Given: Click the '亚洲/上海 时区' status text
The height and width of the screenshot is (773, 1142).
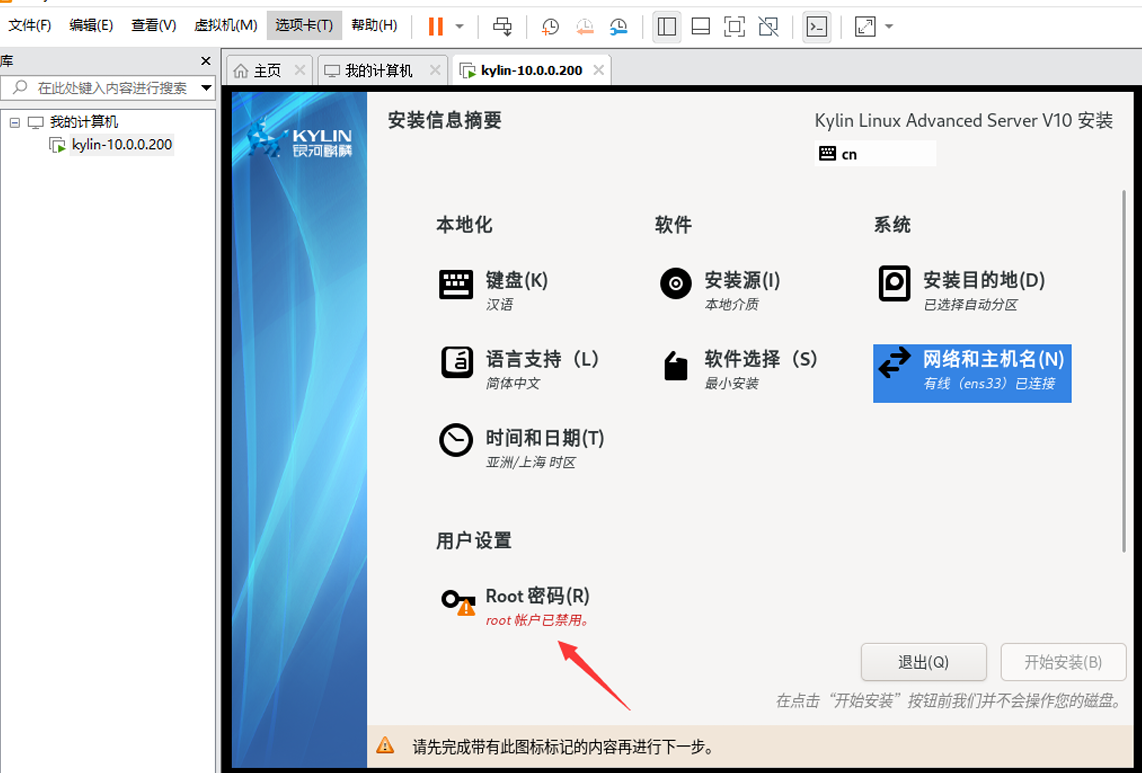Looking at the screenshot, I should (530, 463).
